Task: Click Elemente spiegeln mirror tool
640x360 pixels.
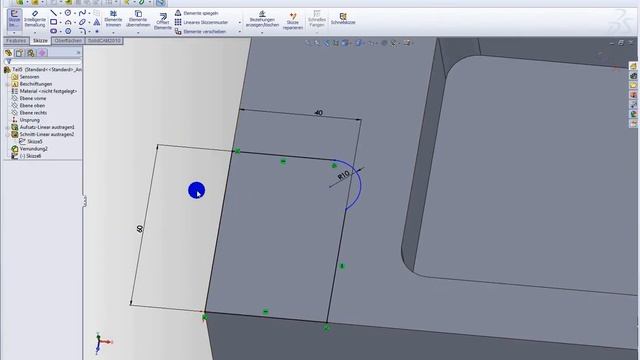Action: [x=197, y=13]
